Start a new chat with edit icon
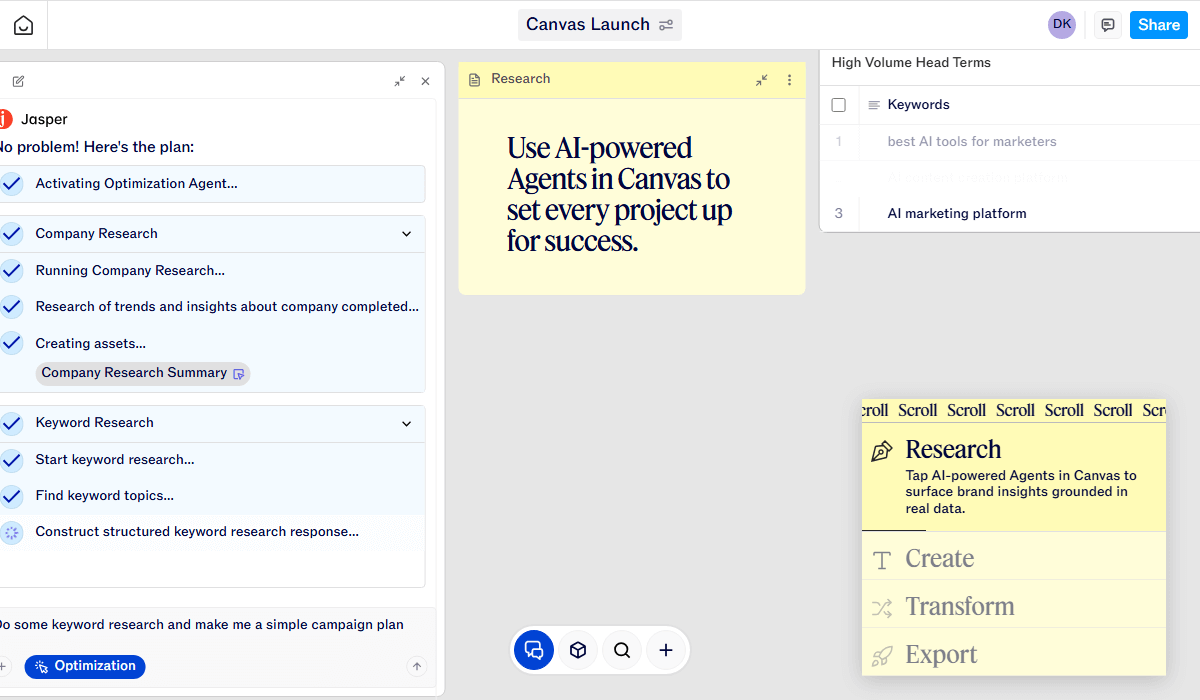The image size is (1200, 700). pos(18,81)
